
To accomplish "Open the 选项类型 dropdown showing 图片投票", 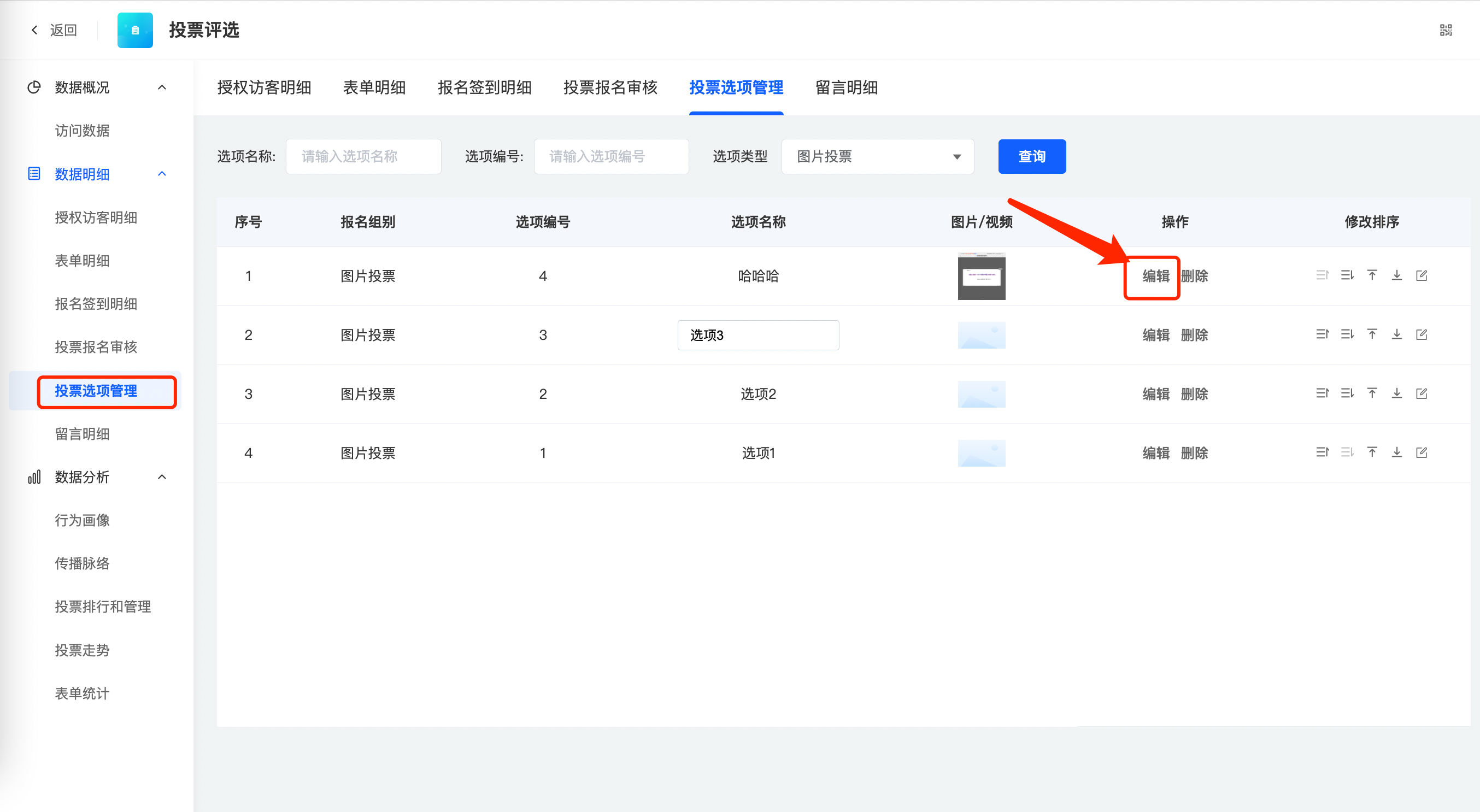I will pos(877,156).
